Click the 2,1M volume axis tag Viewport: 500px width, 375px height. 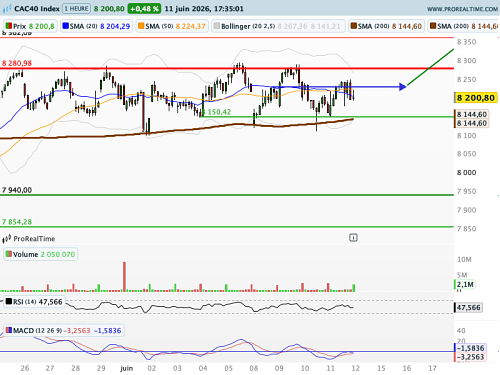pos(465,284)
